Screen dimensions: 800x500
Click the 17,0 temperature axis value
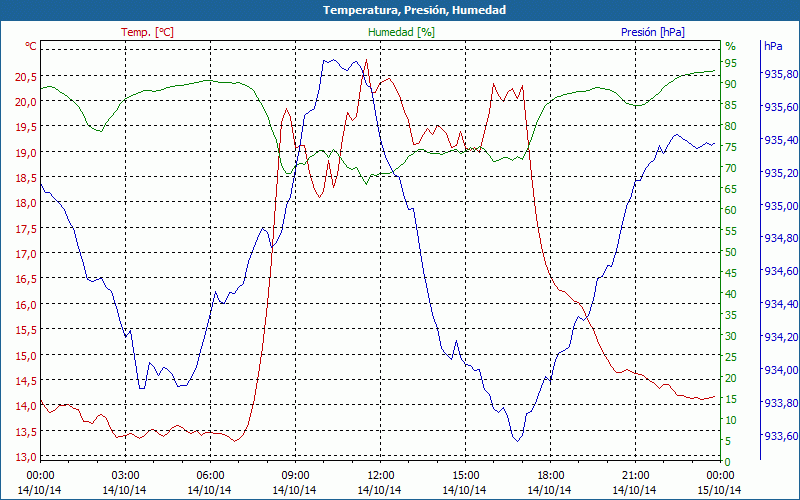pos(26,254)
